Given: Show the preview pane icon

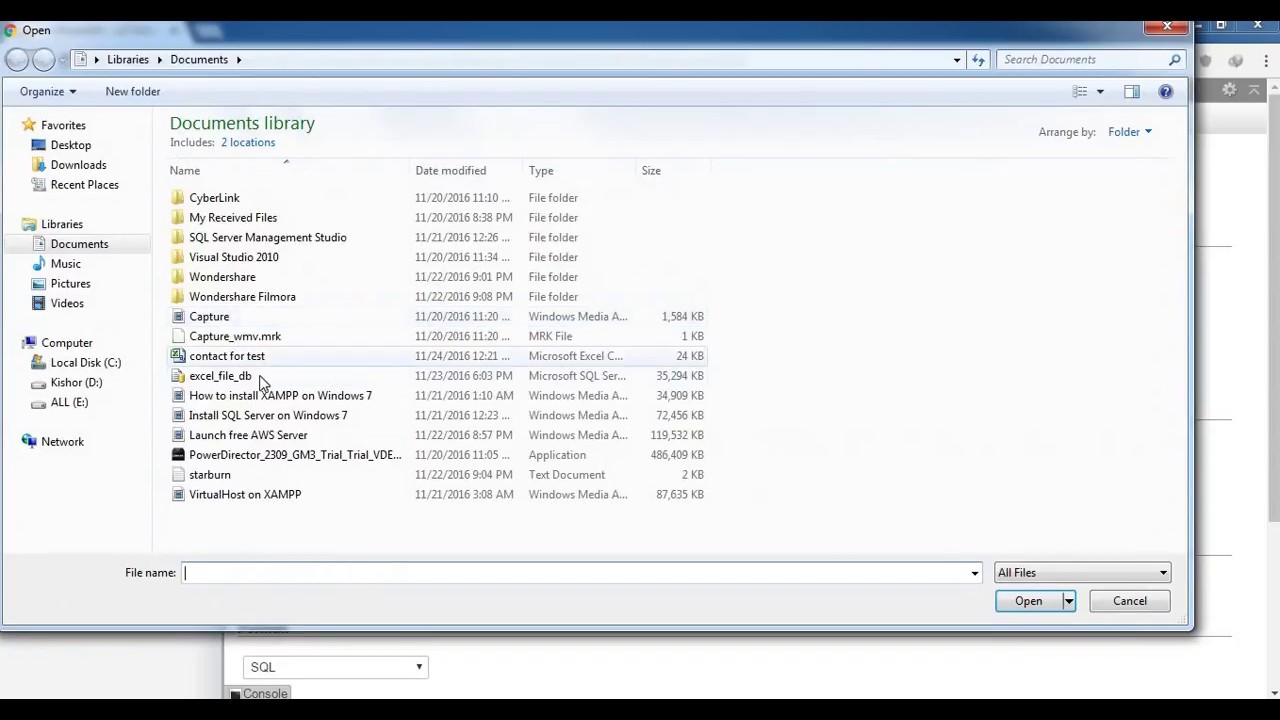Looking at the screenshot, I should (1132, 91).
